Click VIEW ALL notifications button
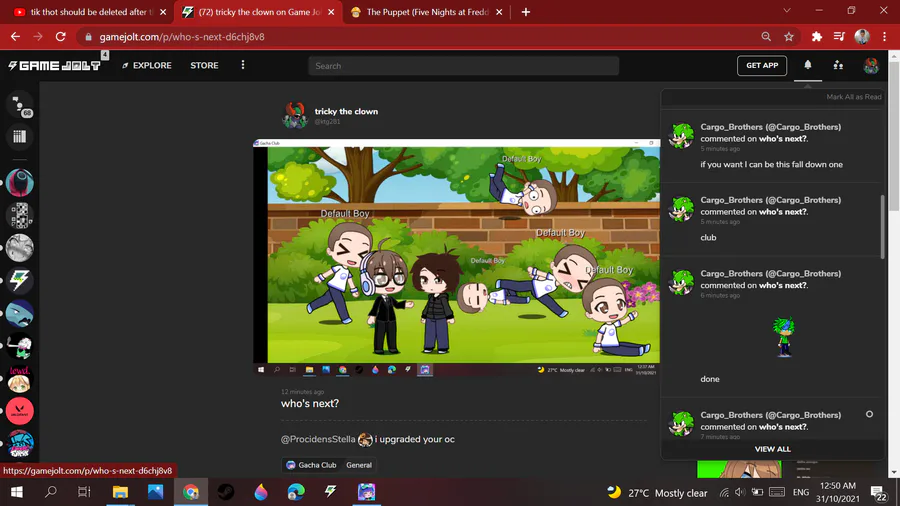The height and width of the screenshot is (506, 900). click(772, 449)
